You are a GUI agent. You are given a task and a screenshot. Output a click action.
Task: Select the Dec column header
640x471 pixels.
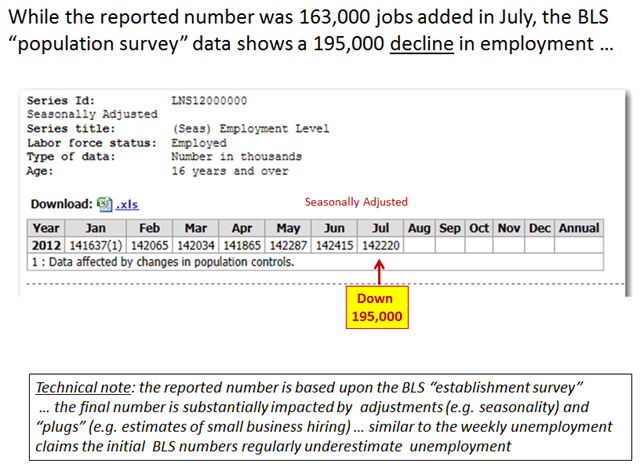(x=540, y=228)
